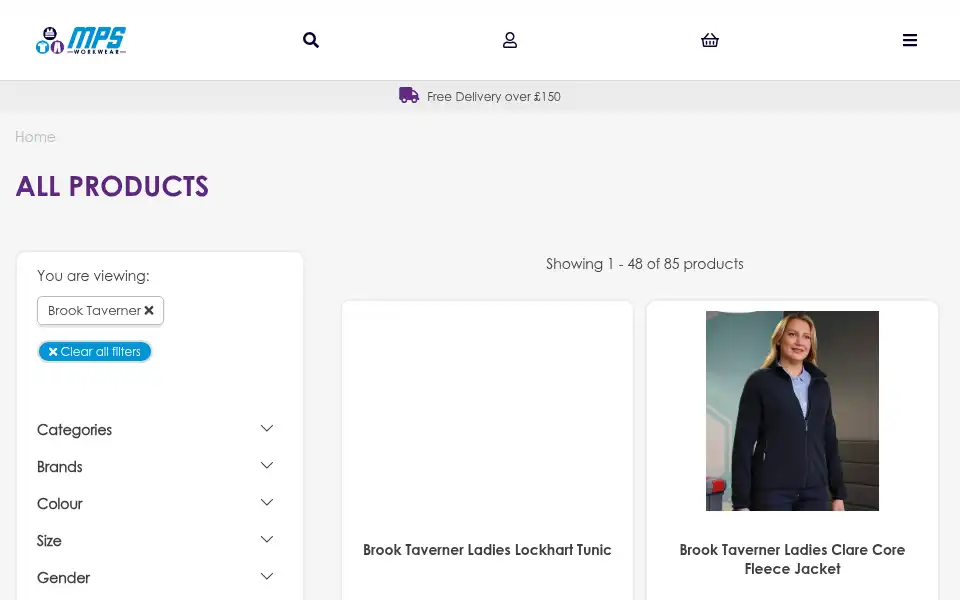
Task: Click the fleece jacket product photo
Action: 792,411
